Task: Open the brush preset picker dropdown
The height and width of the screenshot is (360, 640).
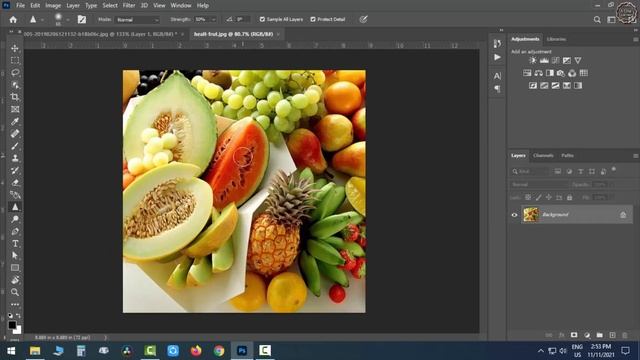Action: (x=68, y=19)
